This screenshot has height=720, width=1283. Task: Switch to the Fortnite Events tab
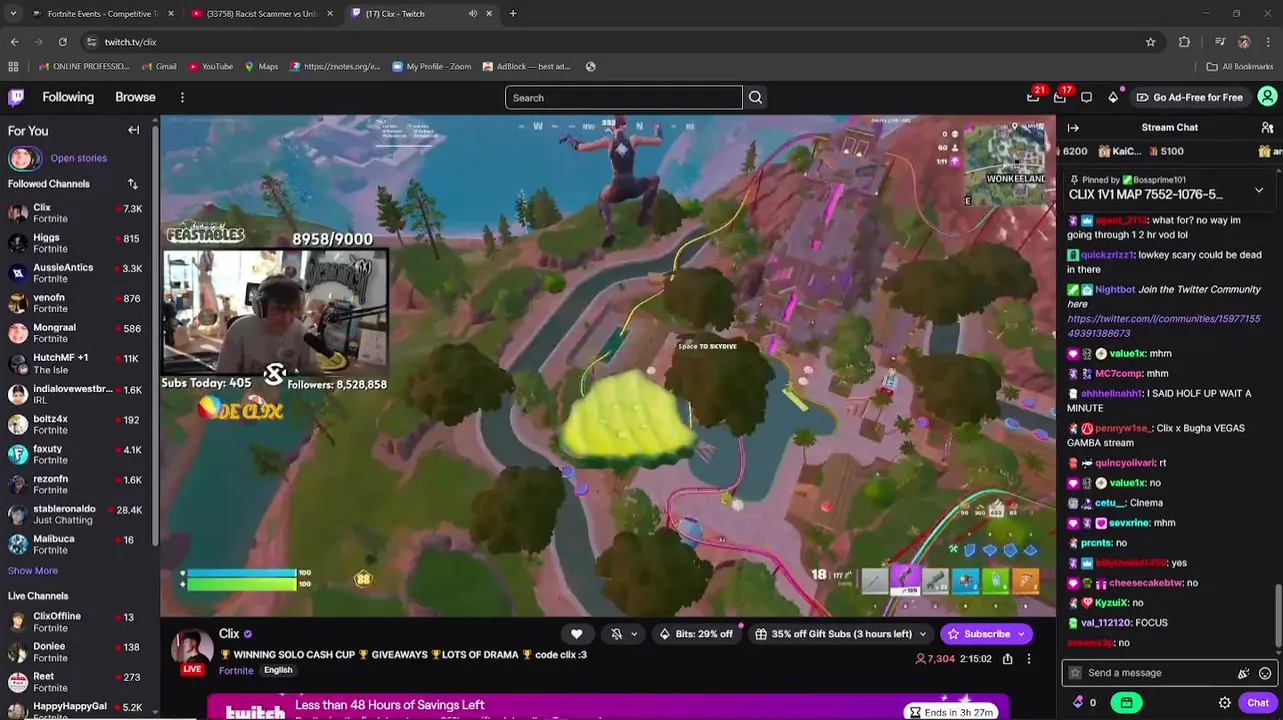102,13
